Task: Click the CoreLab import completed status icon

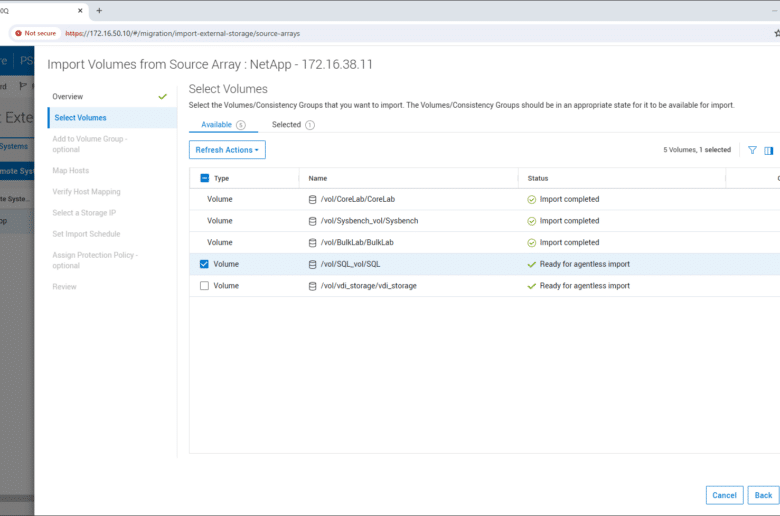Action: point(531,200)
